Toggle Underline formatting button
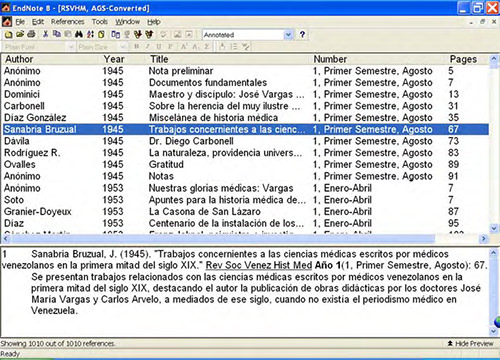 (159, 47)
